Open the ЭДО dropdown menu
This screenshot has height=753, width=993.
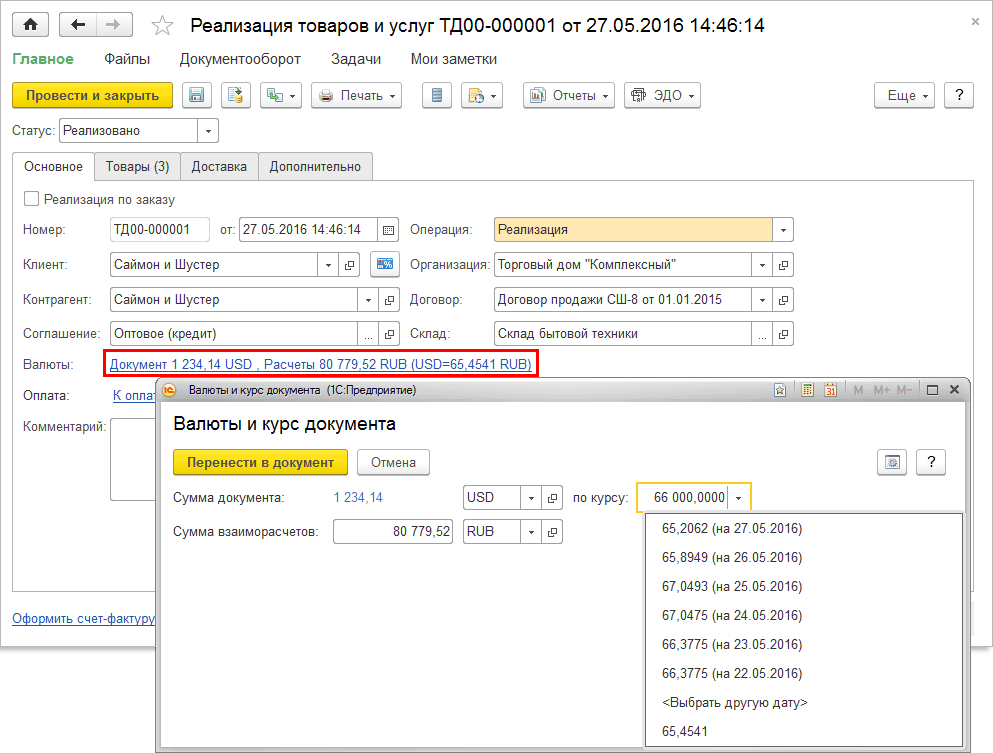(662, 96)
